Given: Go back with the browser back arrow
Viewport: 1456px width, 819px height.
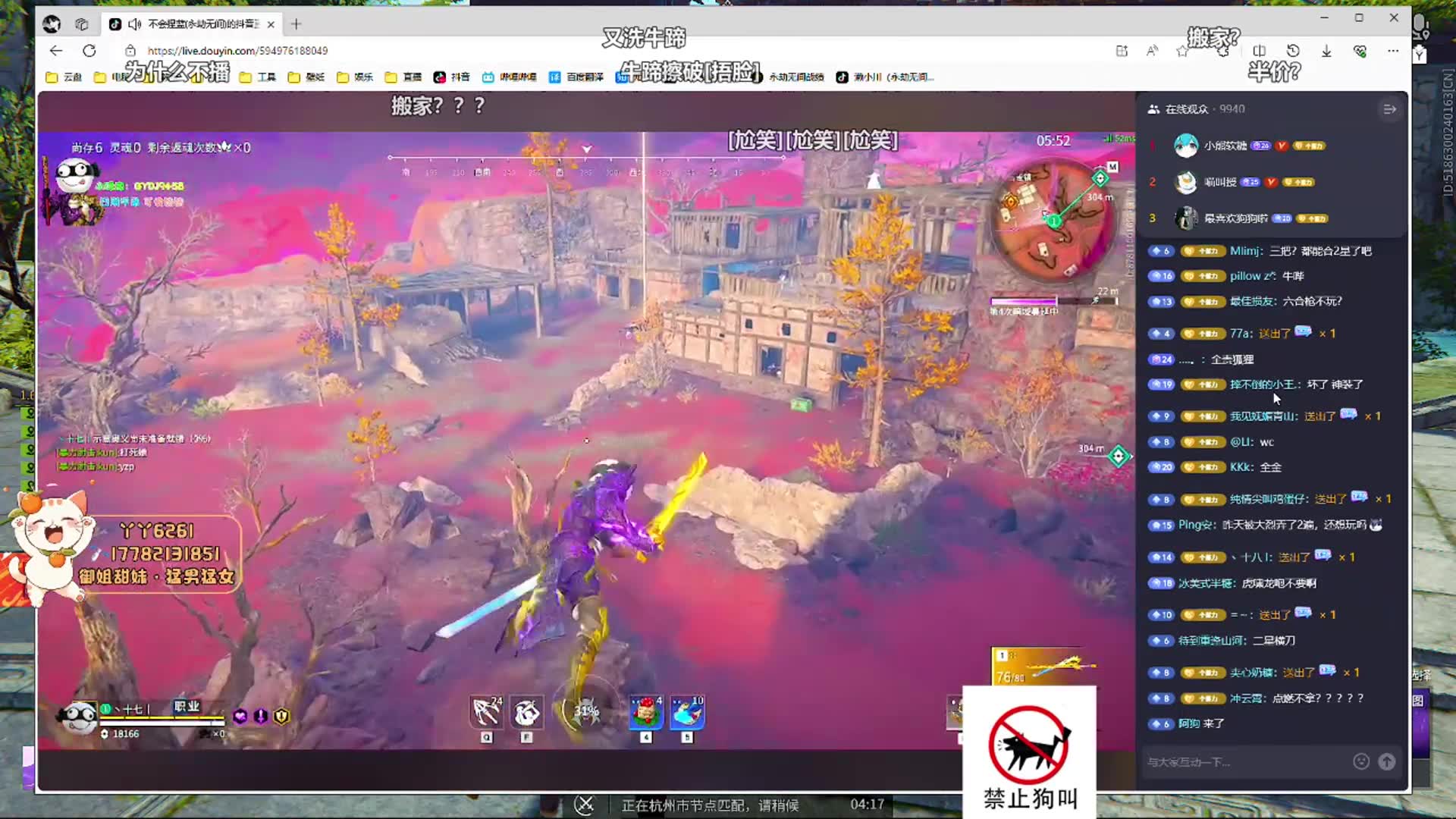Looking at the screenshot, I should [56, 51].
